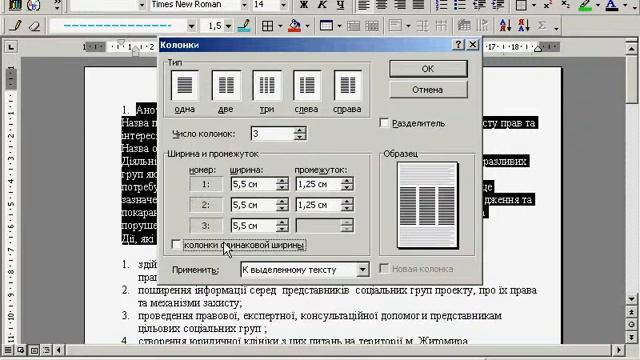The image size is (640, 360).
Task: Open the font name dropdown arrow
Action: click(x=244, y=5)
